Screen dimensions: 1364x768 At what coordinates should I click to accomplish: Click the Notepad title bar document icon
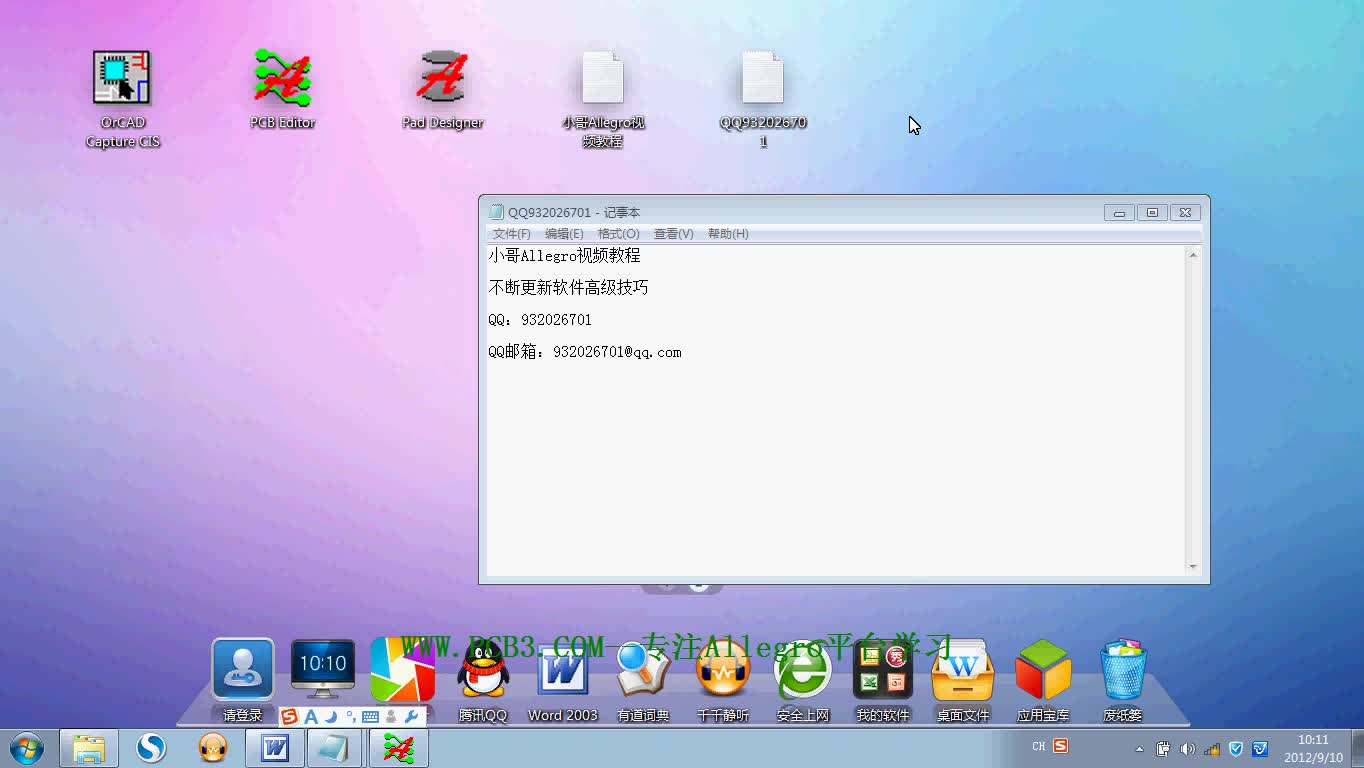pyautogui.click(x=496, y=212)
